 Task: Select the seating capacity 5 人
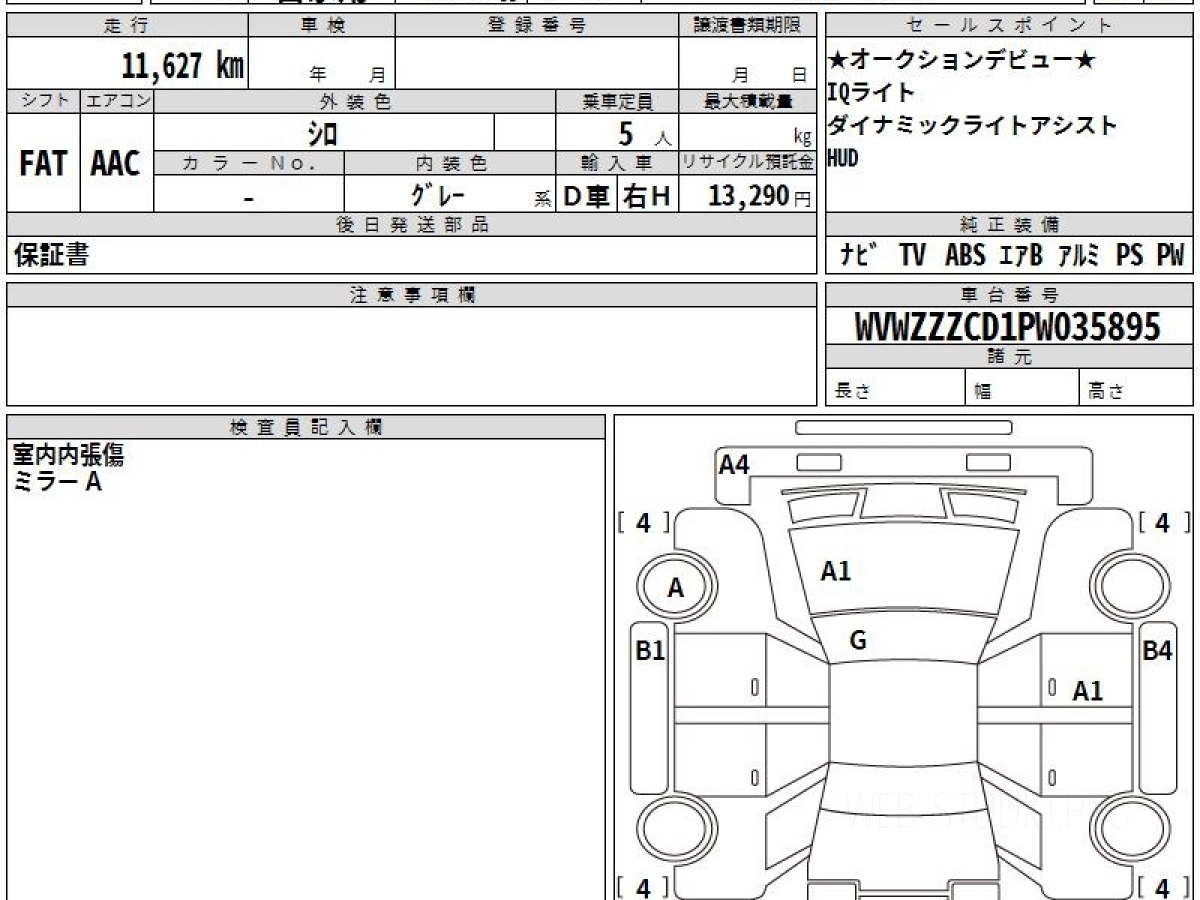[645, 133]
